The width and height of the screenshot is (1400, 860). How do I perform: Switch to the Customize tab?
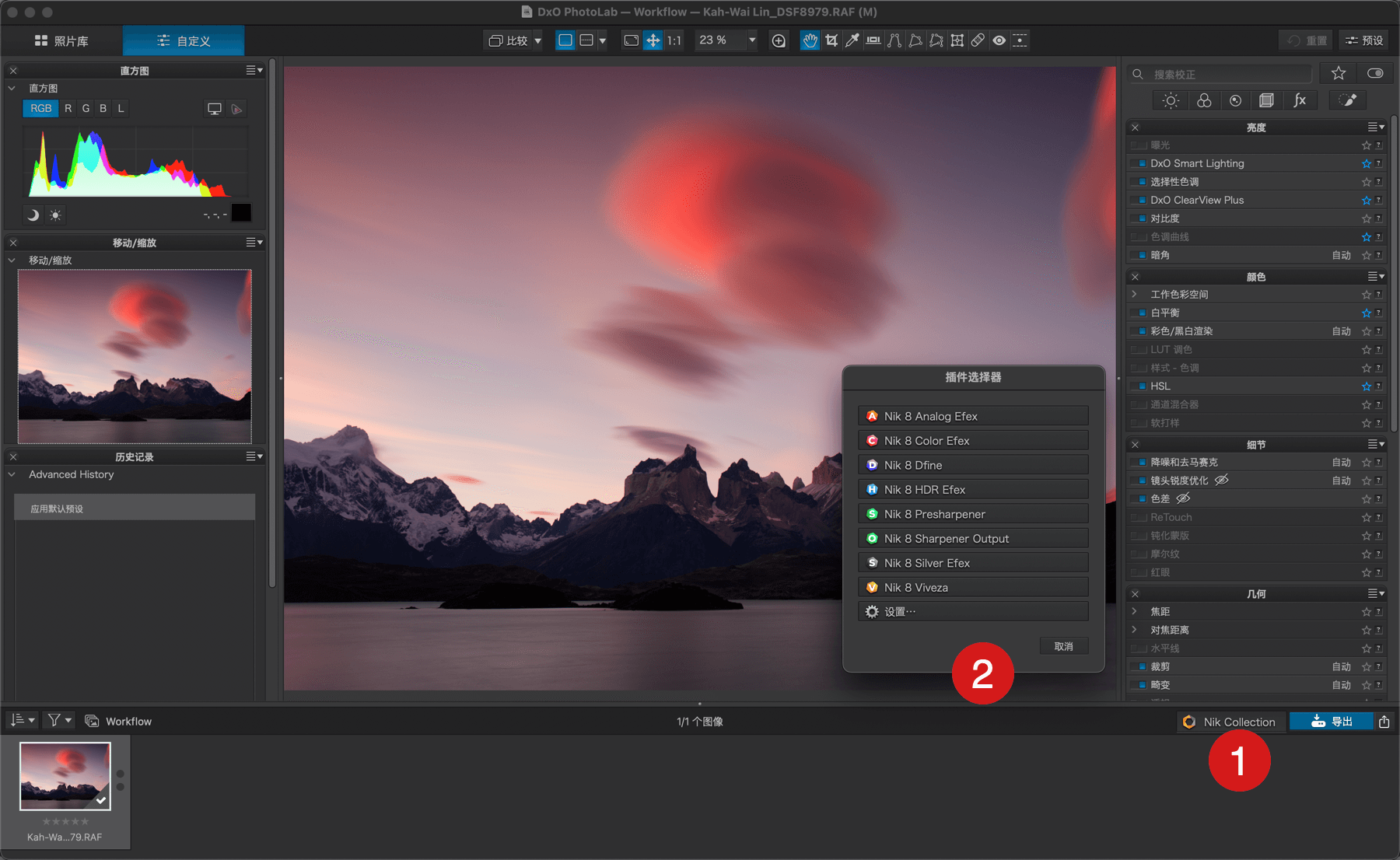(184, 40)
